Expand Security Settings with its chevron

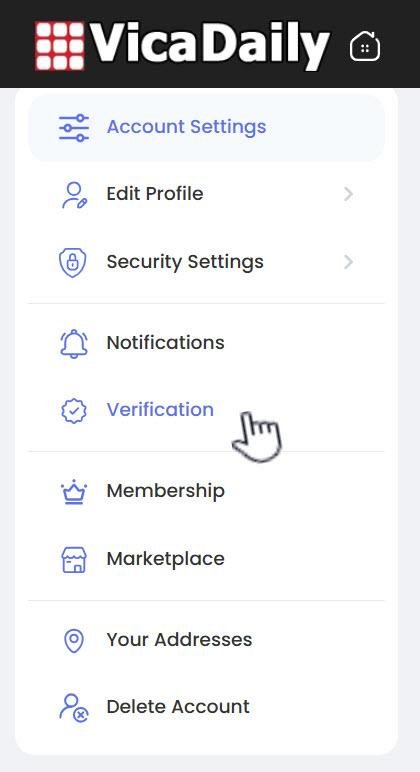pyautogui.click(x=348, y=262)
